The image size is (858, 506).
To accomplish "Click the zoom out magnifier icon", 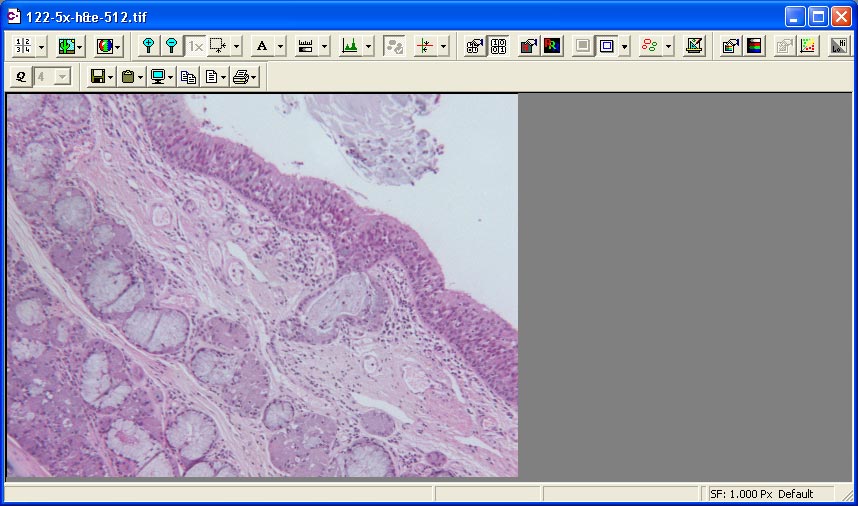I will pyautogui.click(x=171, y=46).
